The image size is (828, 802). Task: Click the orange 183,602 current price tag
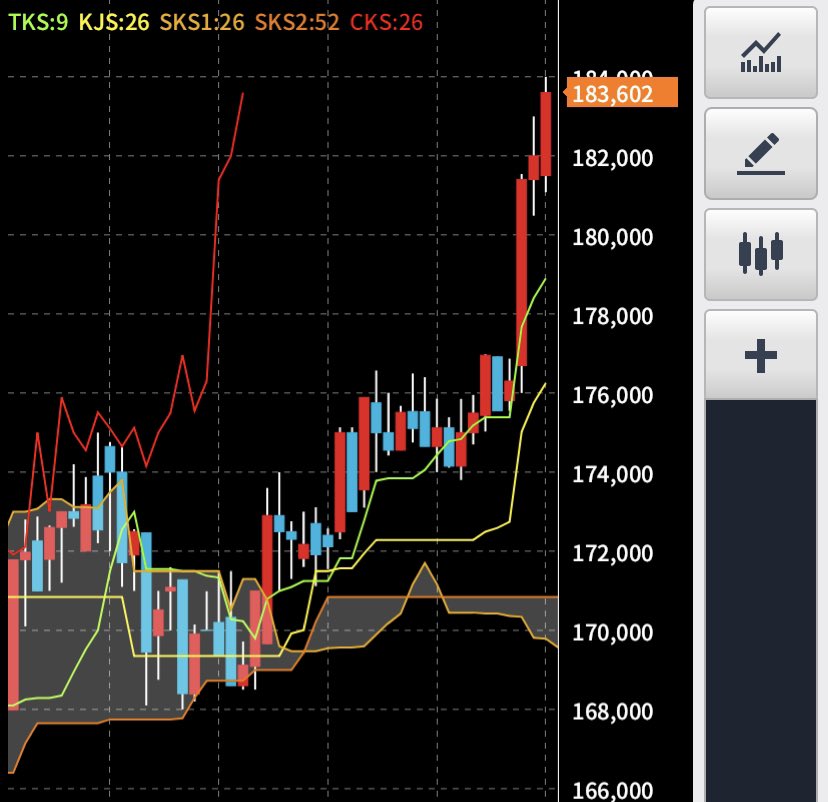pyautogui.click(x=622, y=93)
